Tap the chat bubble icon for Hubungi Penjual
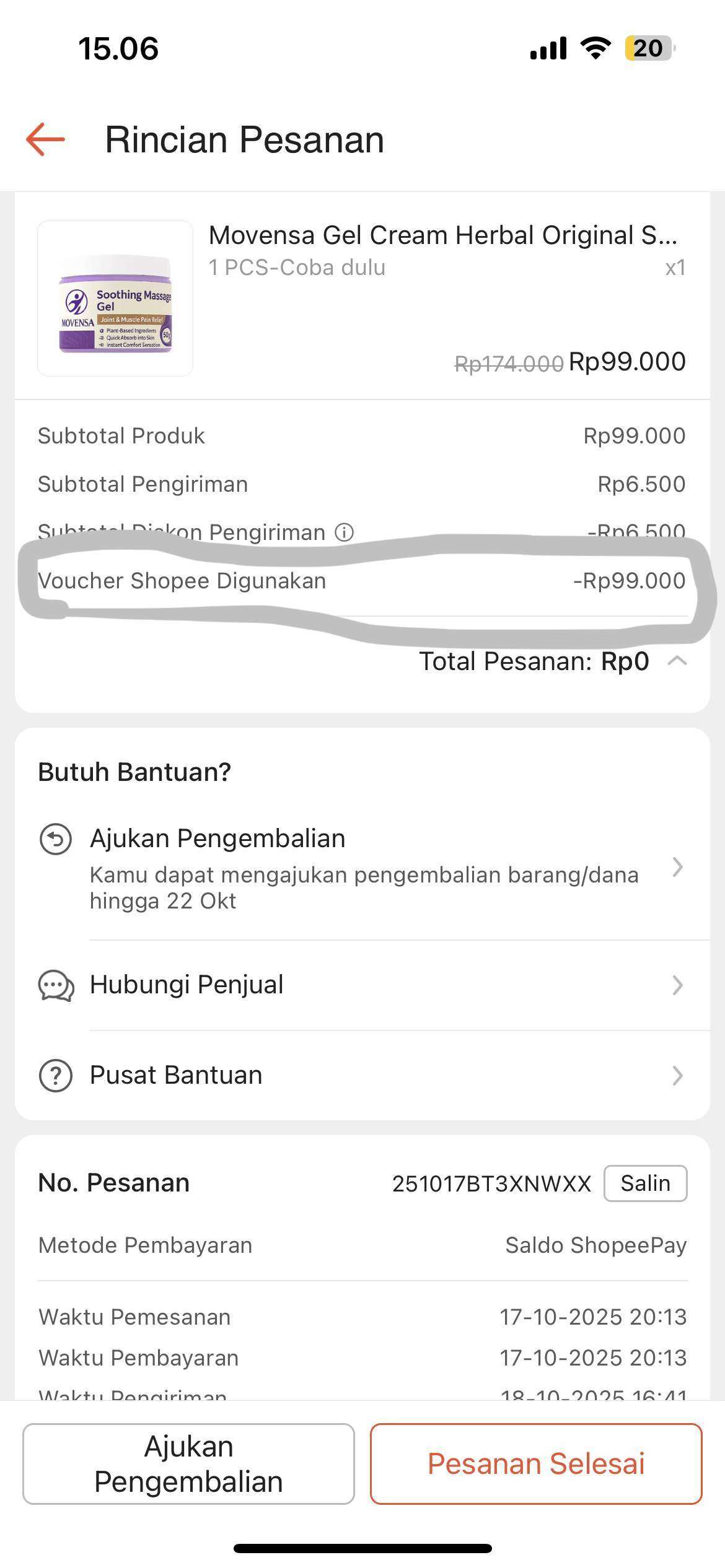 tap(56, 985)
